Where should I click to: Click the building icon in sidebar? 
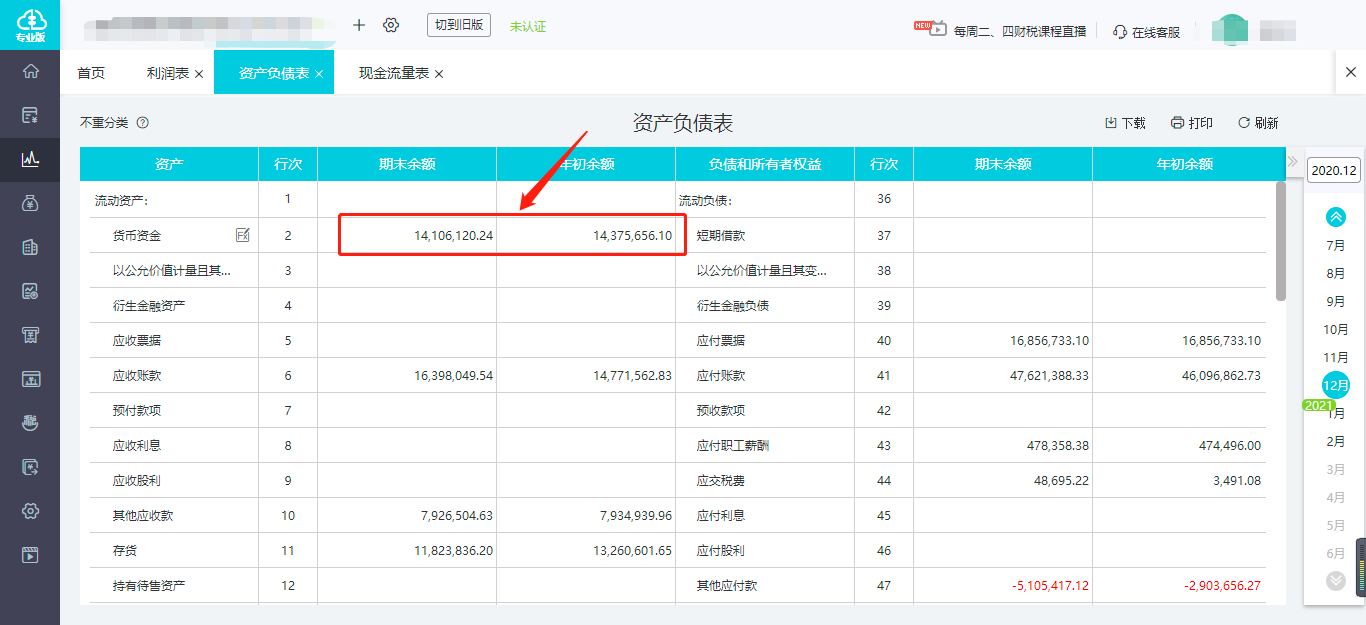click(x=30, y=247)
